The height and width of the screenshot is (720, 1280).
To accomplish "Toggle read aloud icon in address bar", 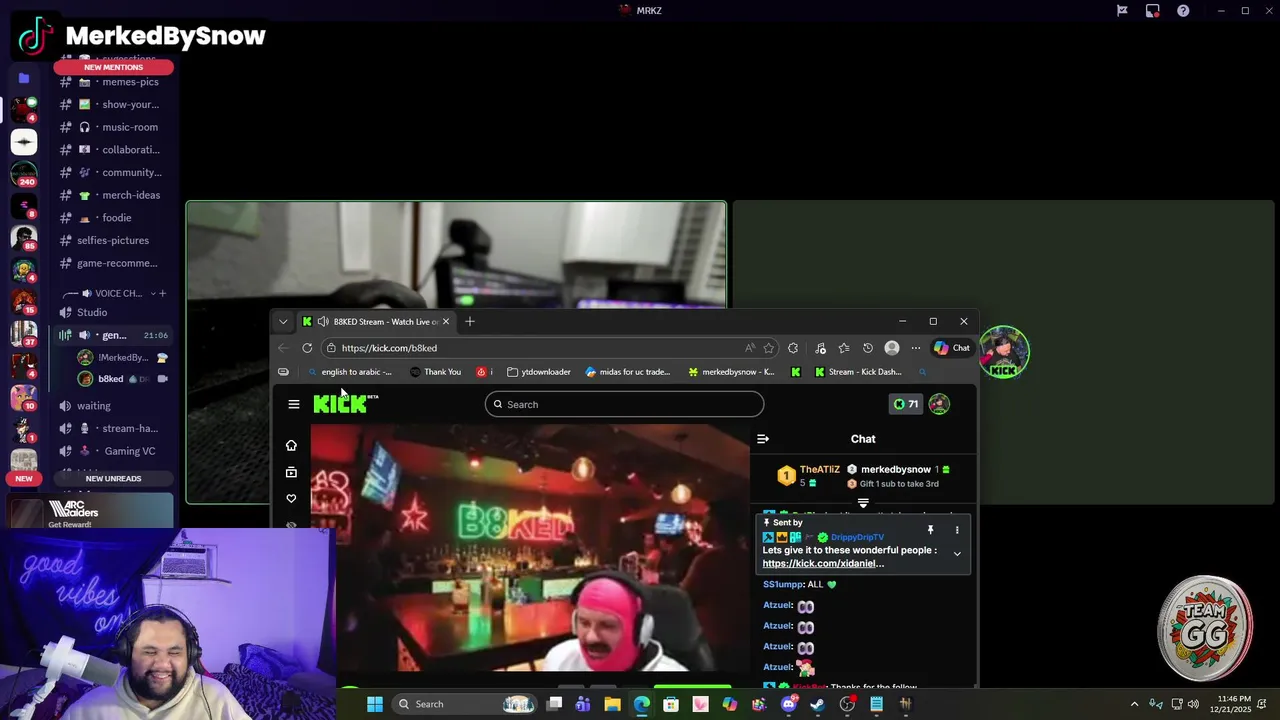I will (750, 348).
